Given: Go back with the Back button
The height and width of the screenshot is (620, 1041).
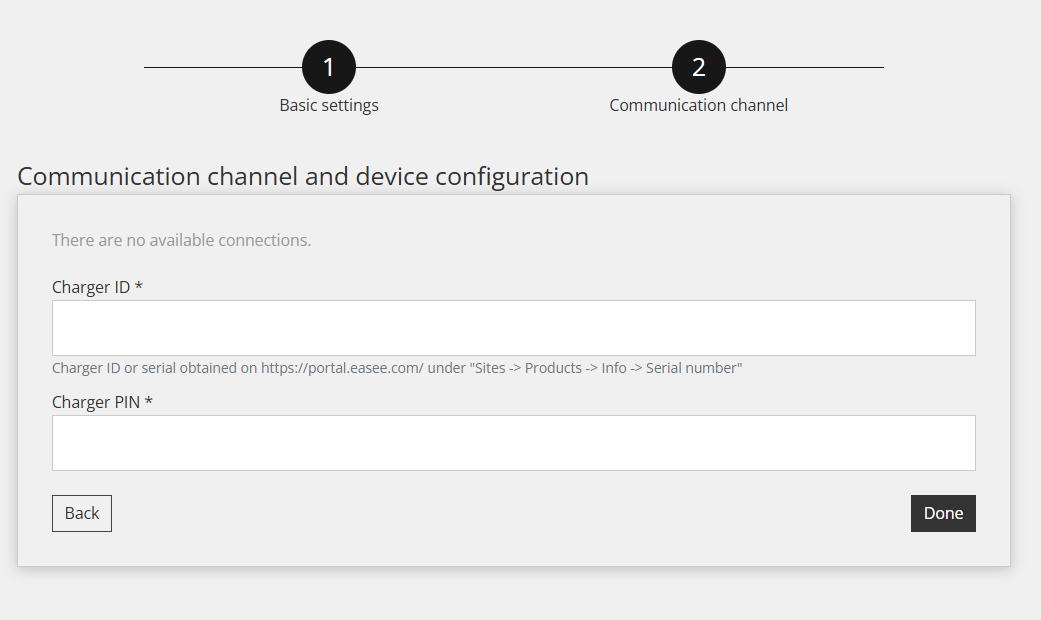Looking at the screenshot, I should click(82, 513).
